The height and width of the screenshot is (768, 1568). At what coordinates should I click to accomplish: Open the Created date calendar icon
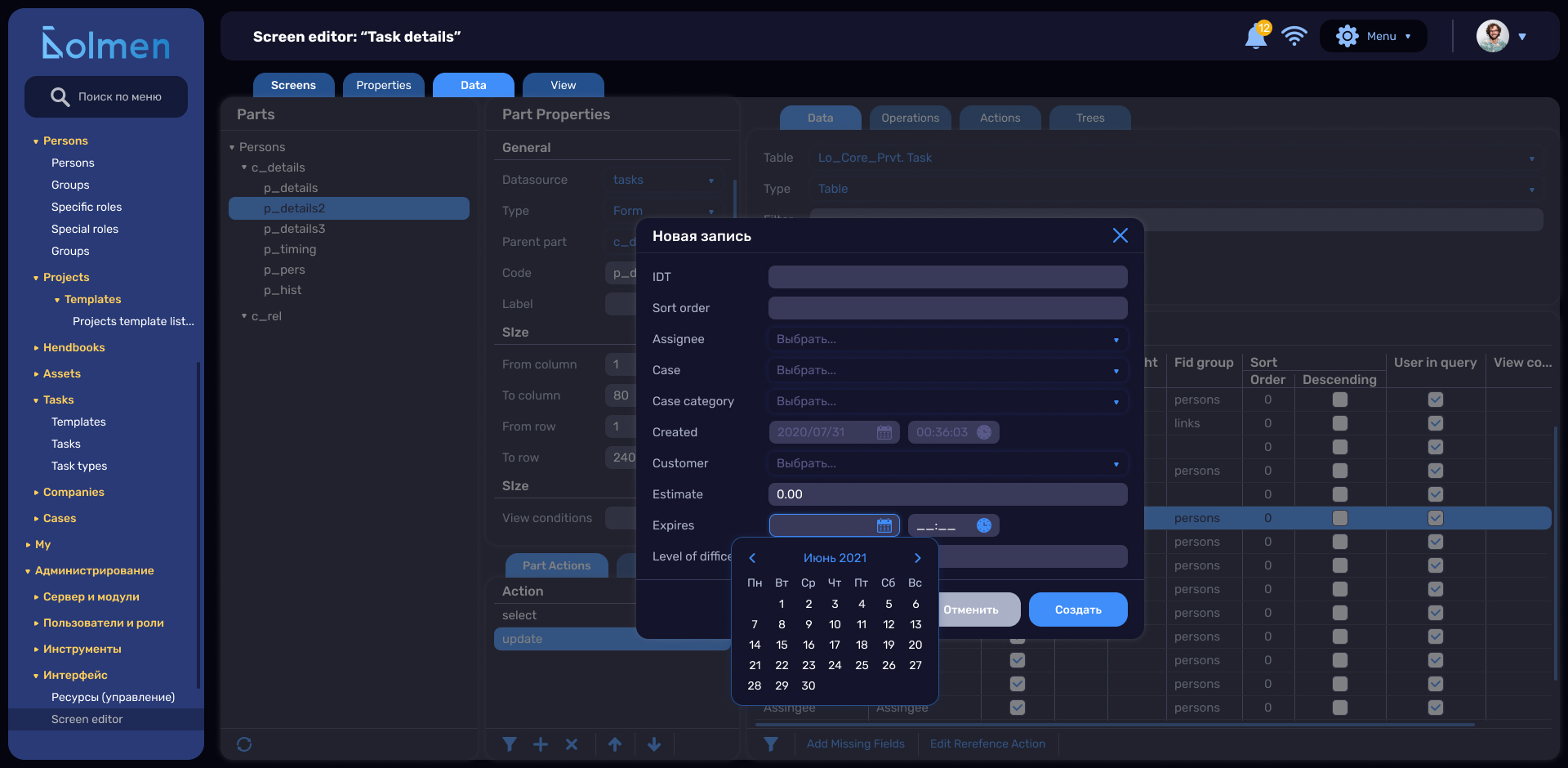[x=884, y=432]
